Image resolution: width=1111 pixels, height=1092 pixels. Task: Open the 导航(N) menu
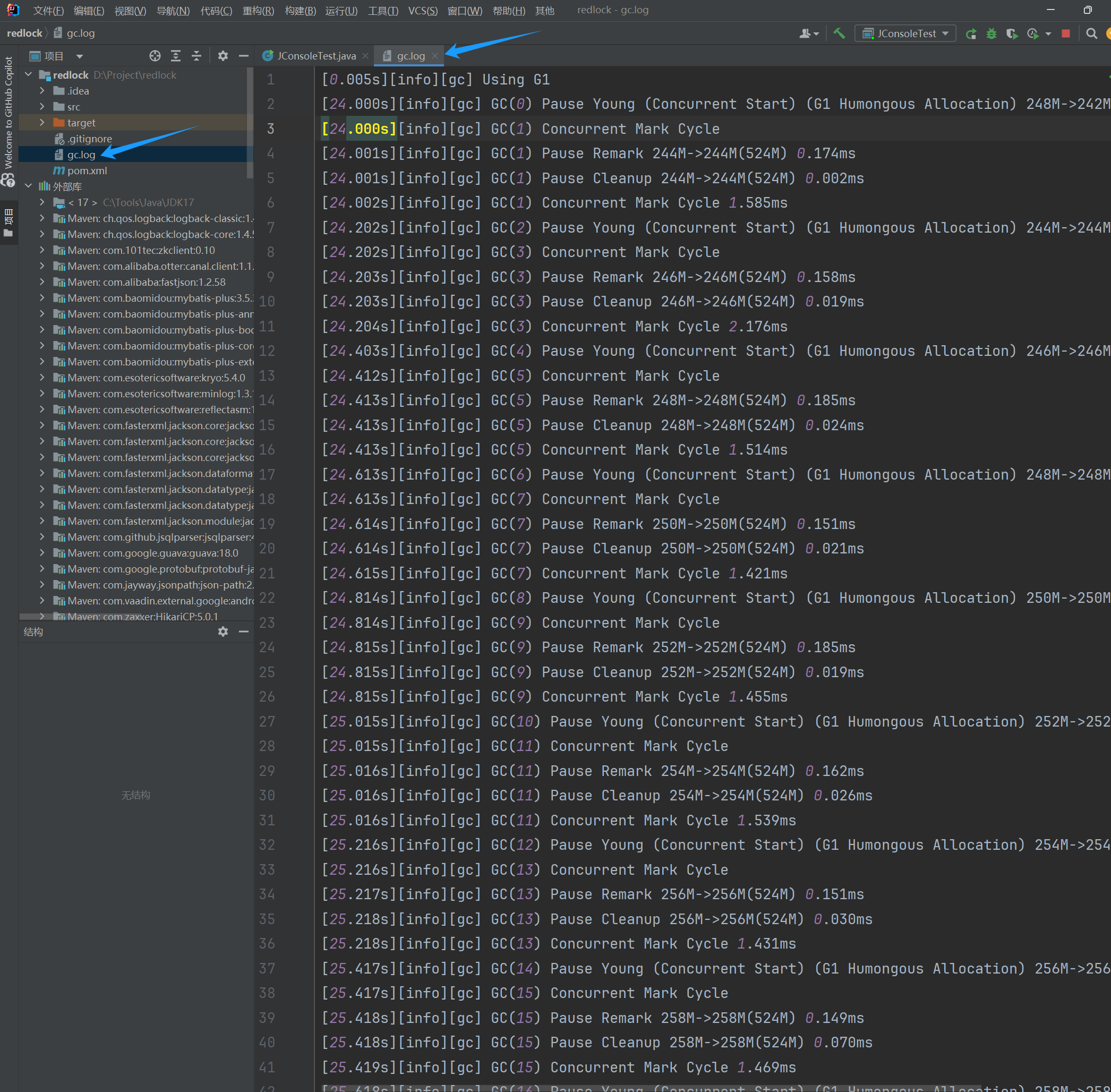[173, 10]
